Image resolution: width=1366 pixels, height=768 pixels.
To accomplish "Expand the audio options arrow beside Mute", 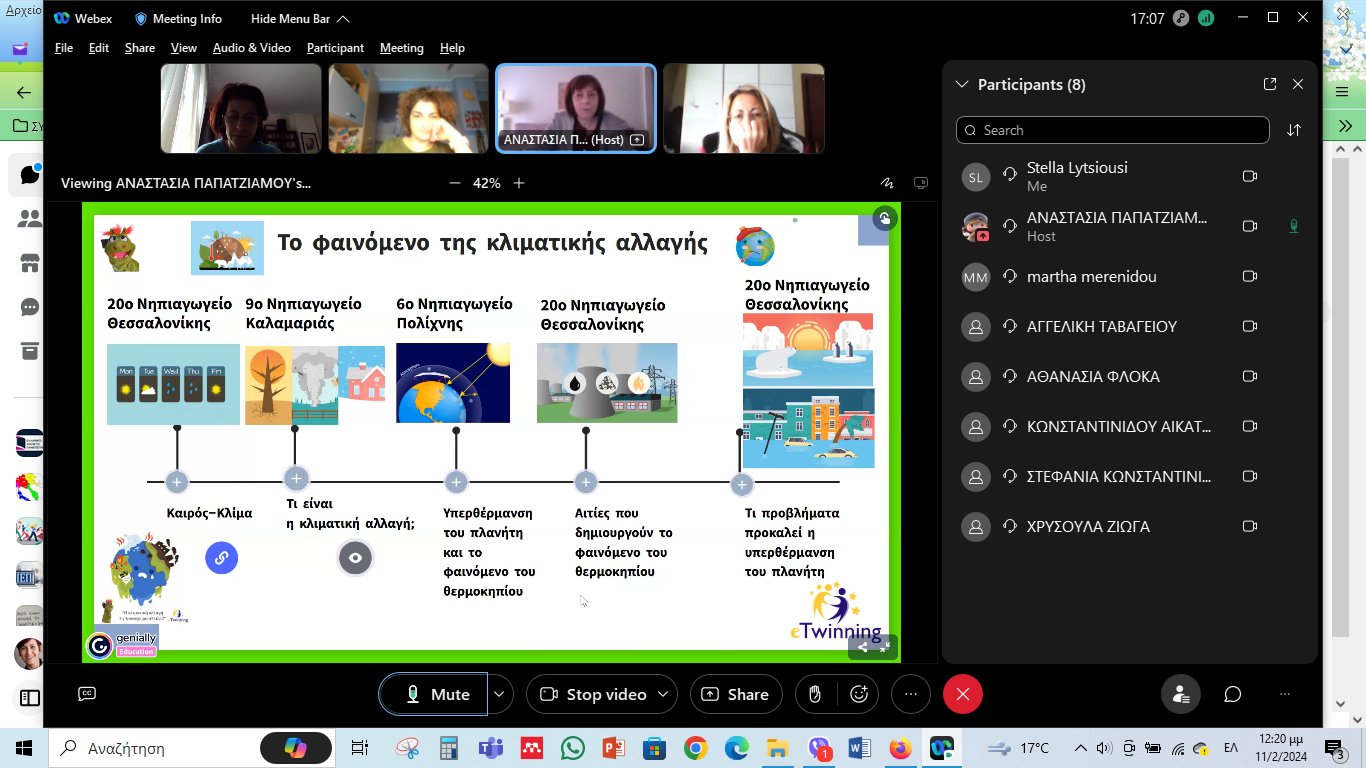I will [500, 694].
